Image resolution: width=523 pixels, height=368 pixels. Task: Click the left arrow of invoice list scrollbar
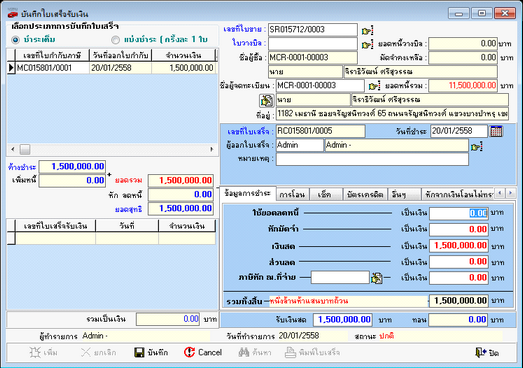(x=13, y=149)
